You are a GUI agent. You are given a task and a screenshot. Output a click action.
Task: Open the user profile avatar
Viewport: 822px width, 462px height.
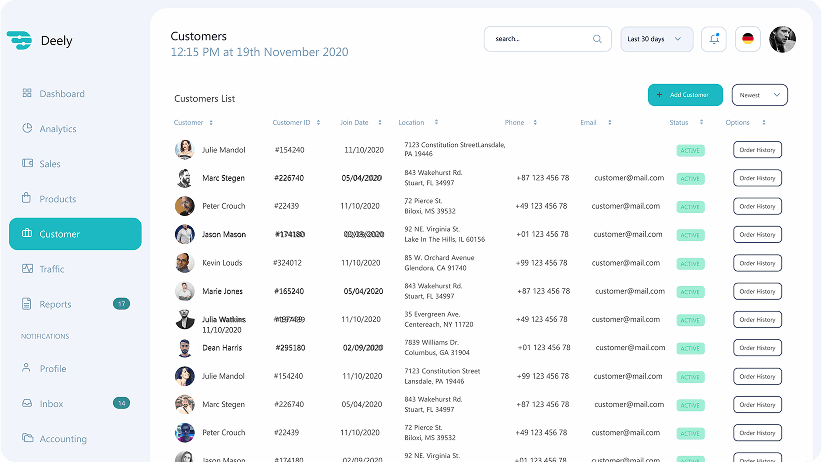coord(783,39)
